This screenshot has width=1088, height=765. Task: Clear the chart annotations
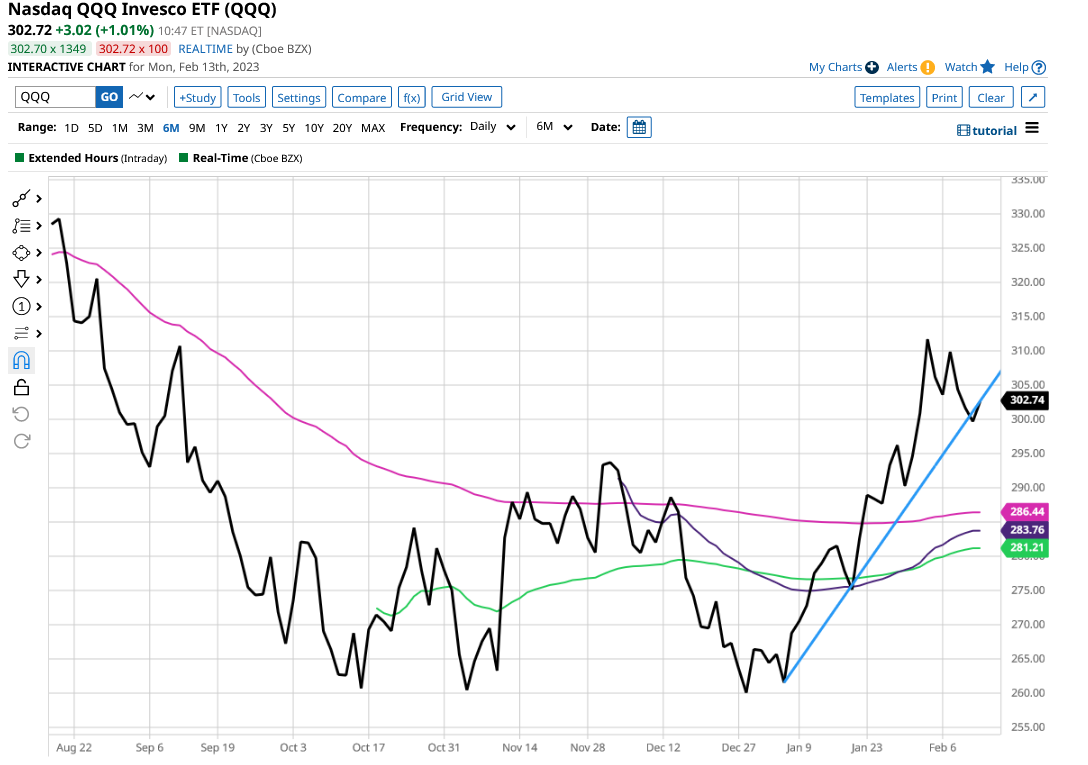(x=991, y=97)
